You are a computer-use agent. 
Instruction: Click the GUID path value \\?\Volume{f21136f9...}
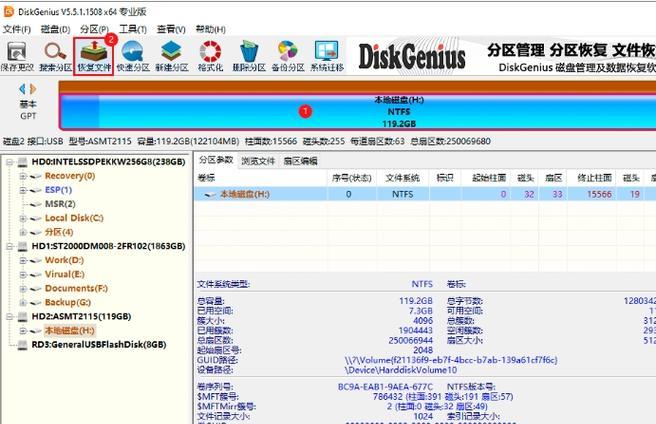click(x=451, y=360)
